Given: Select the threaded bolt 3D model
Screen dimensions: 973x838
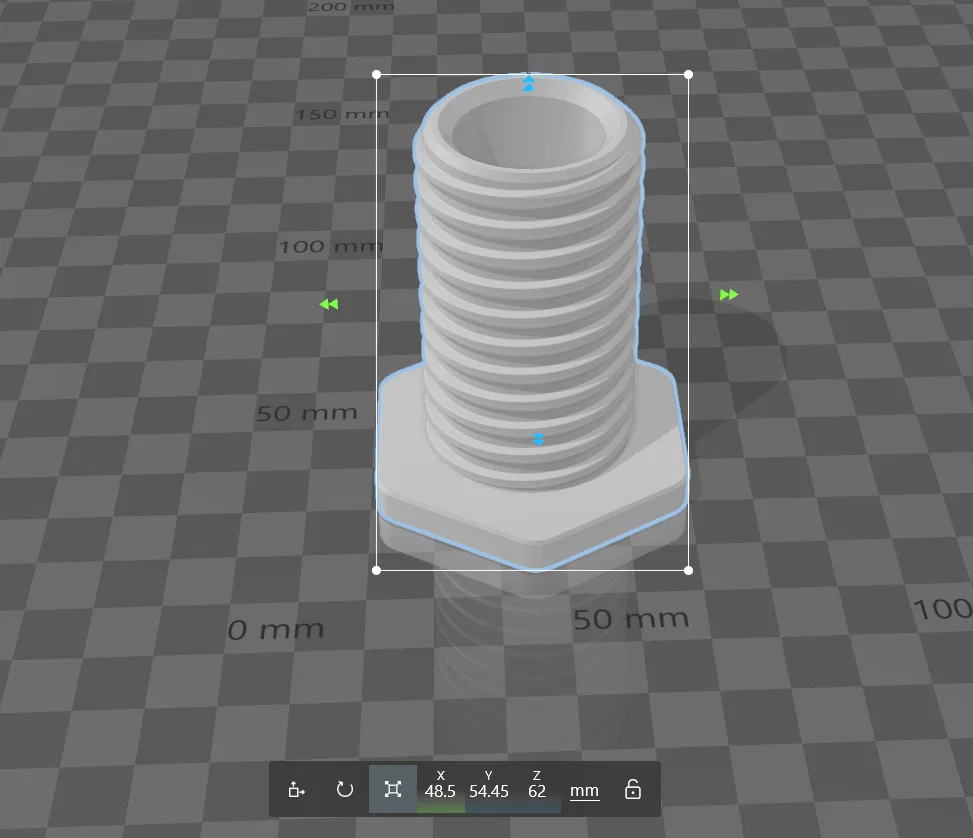Looking at the screenshot, I should click(531, 323).
